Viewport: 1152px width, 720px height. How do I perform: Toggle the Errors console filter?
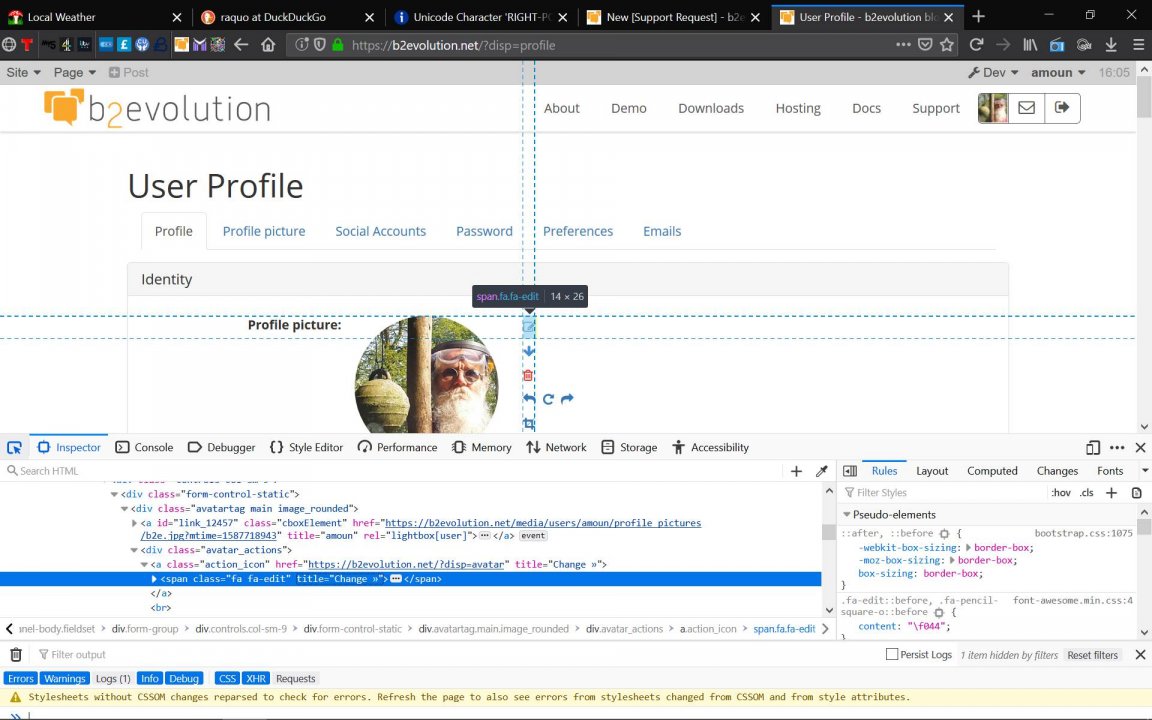tap(21, 679)
